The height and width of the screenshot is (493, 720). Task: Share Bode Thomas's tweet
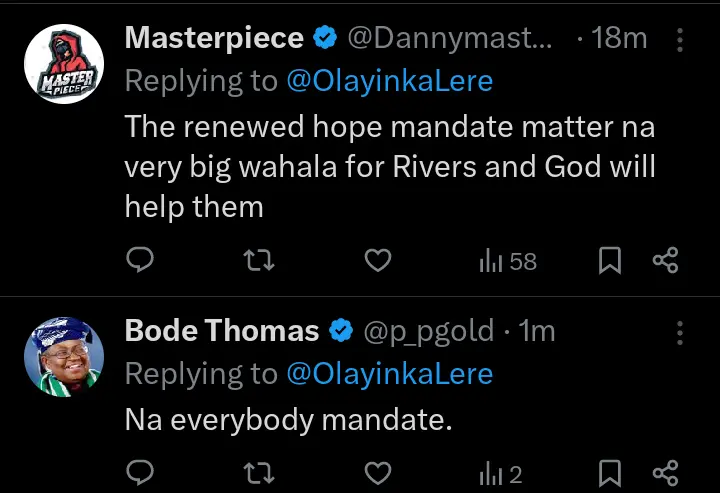click(665, 473)
